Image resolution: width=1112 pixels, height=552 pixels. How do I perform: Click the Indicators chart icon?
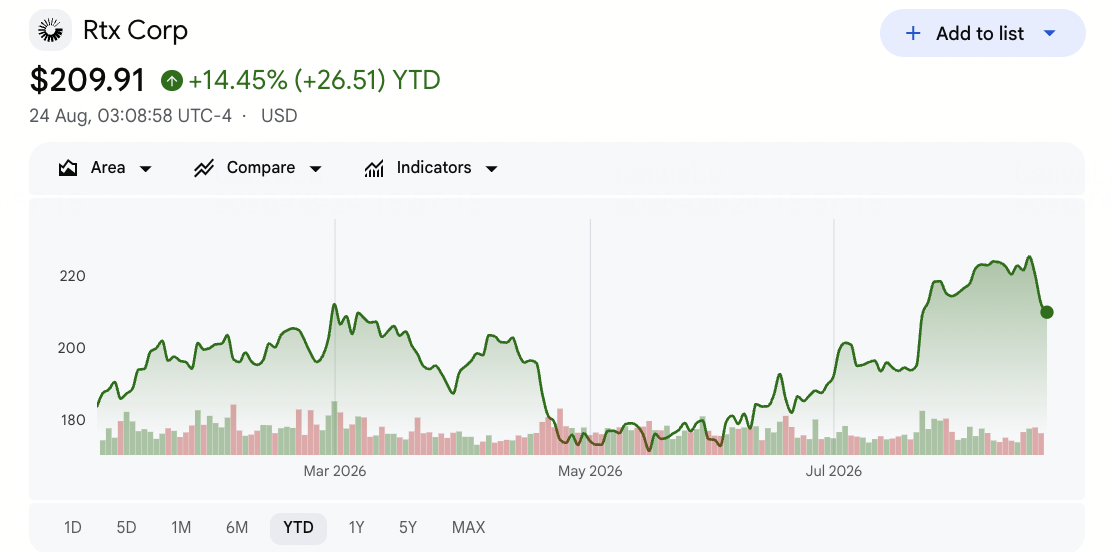374,168
